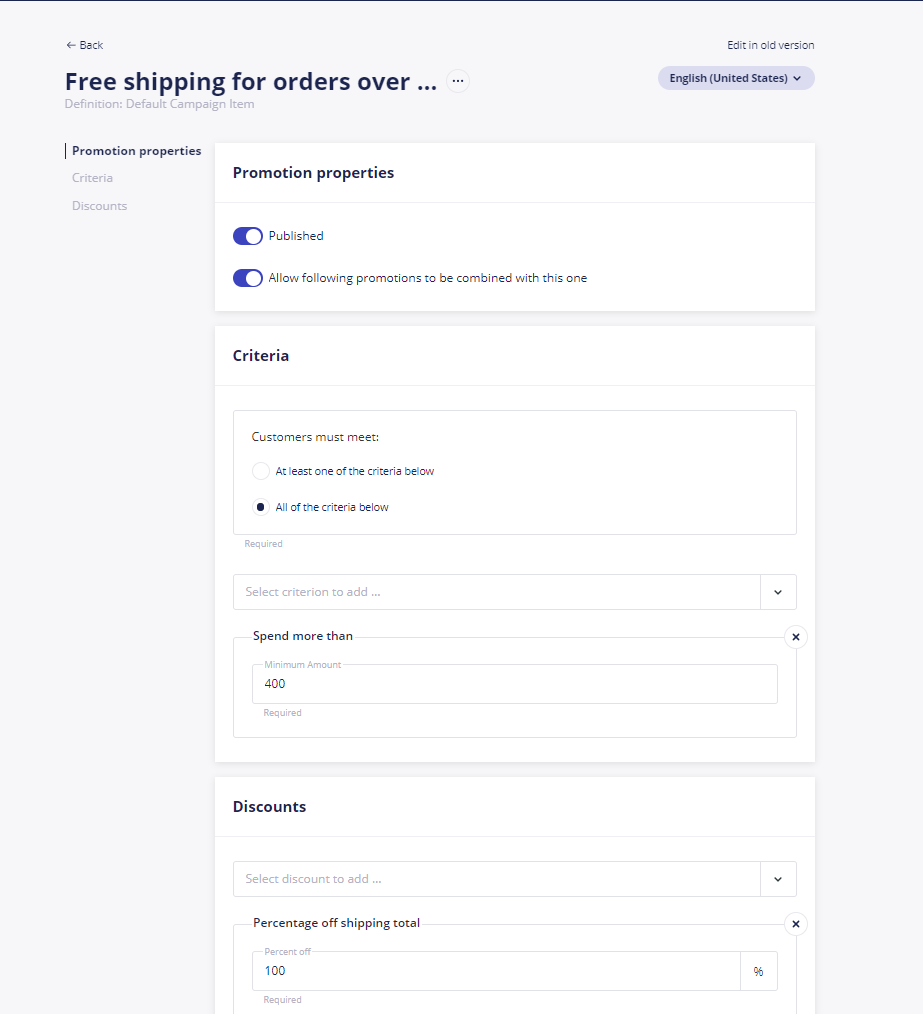The width and height of the screenshot is (923, 1014).
Task: Click the Percent off input field
Action: click(x=496, y=971)
